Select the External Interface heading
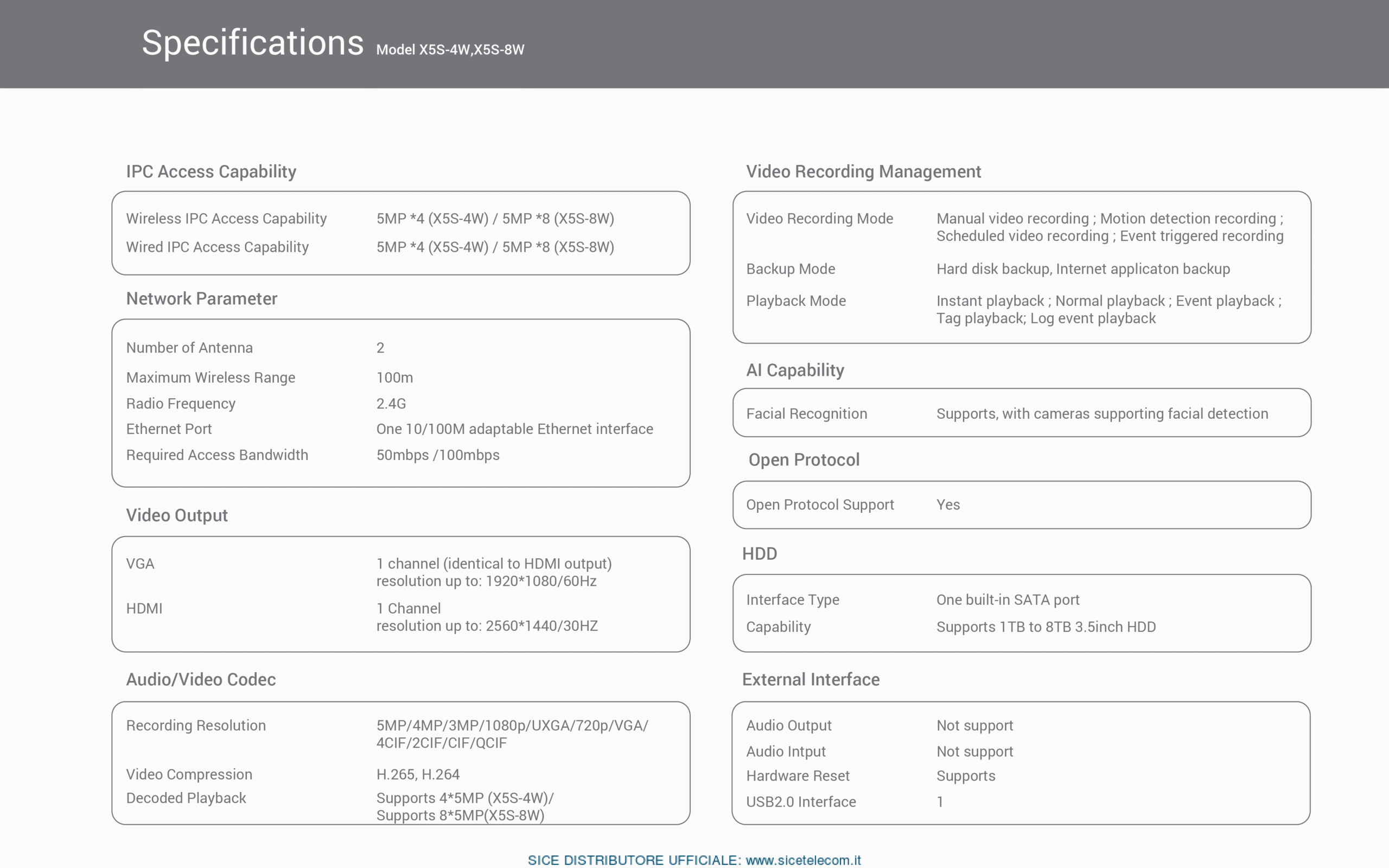The width and height of the screenshot is (1389, 868). point(811,679)
